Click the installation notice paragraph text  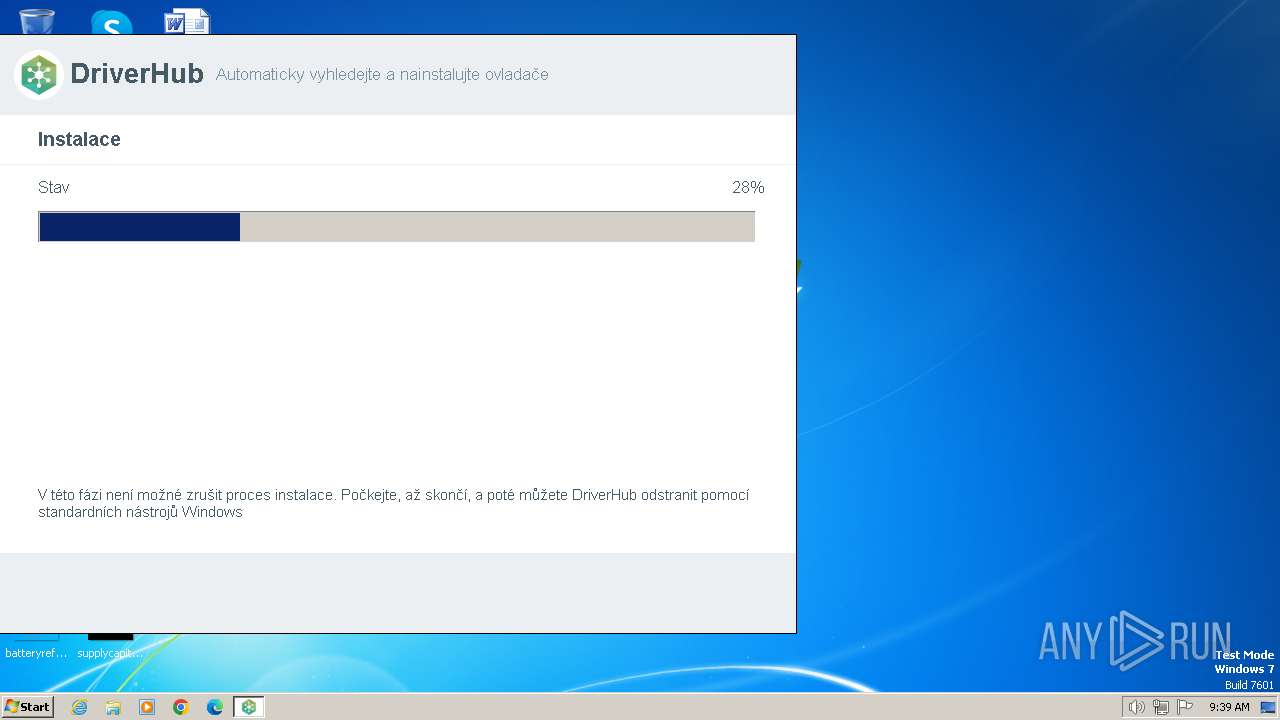point(394,503)
